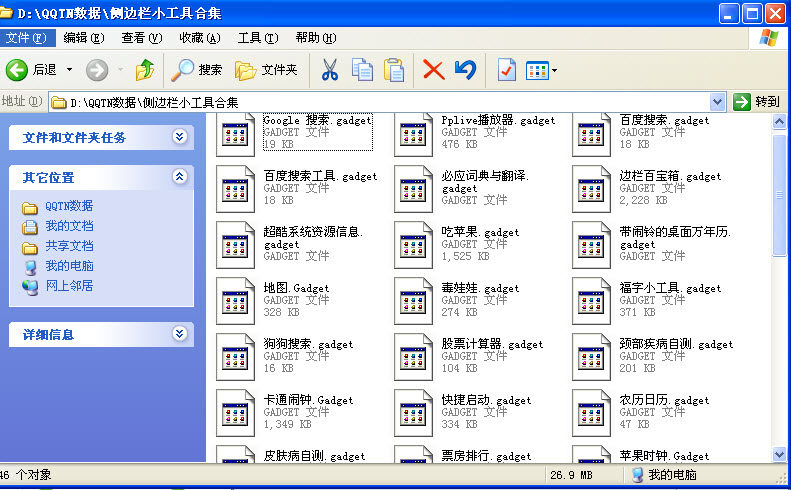Click the Properties checkmark icon
Image resolution: width=791 pixels, height=490 pixels.
(x=506, y=70)
